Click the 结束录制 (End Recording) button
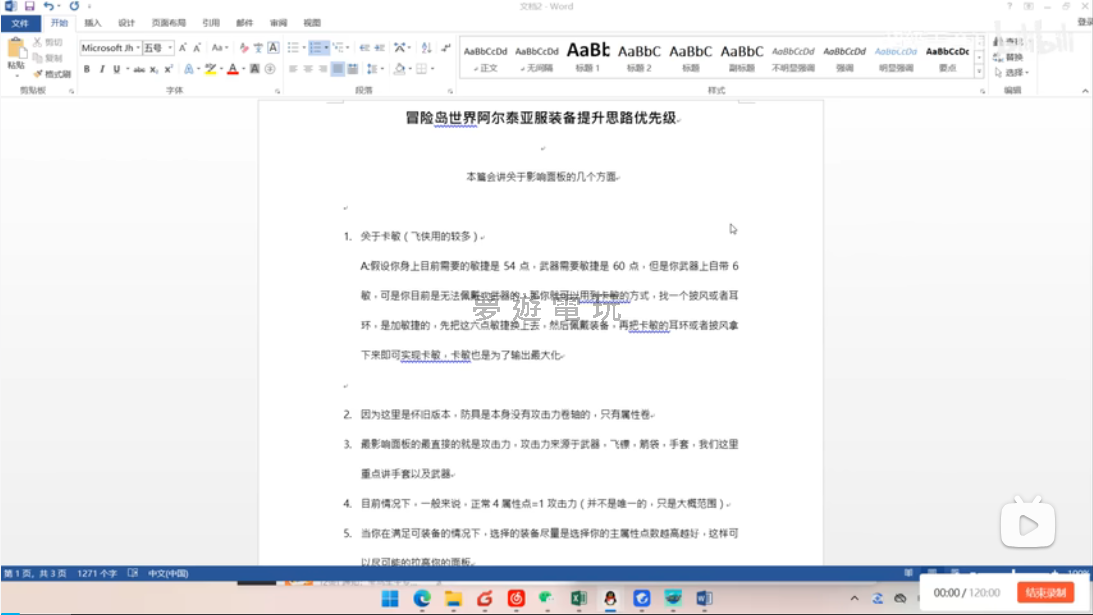The height and width of the screenshot is (615, 1093). click(1045, 592)
